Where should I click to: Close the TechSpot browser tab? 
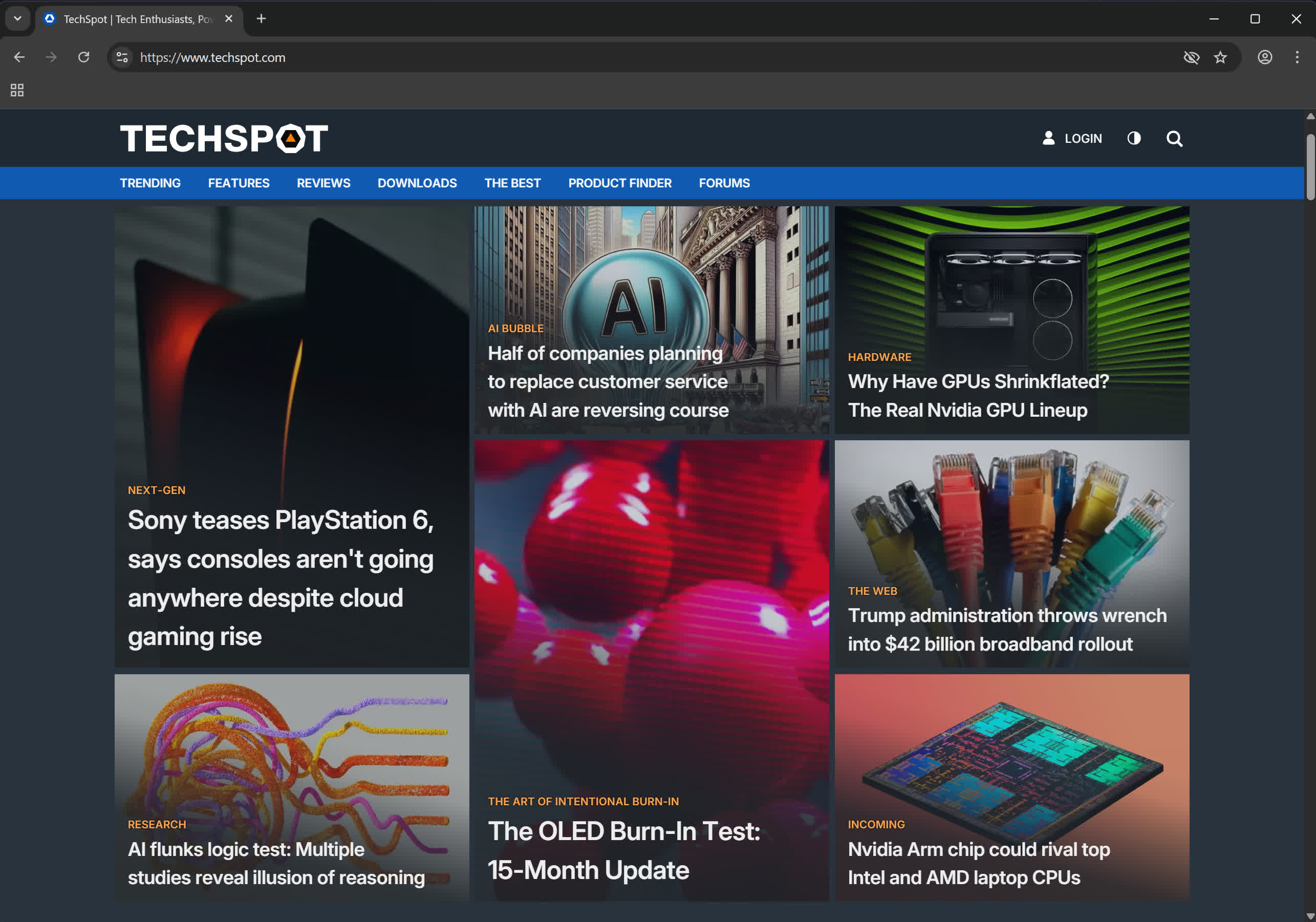229,18
